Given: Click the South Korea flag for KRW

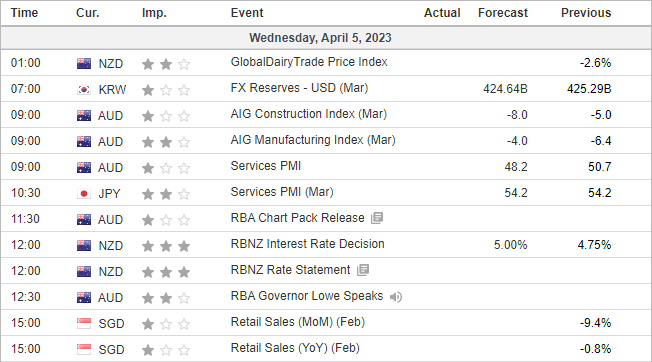Looking at the screenshot, I should click(x=84, y=89).
